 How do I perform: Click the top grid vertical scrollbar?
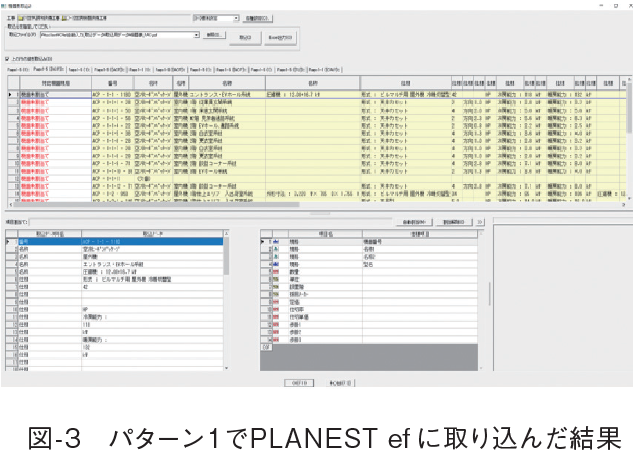629,107
